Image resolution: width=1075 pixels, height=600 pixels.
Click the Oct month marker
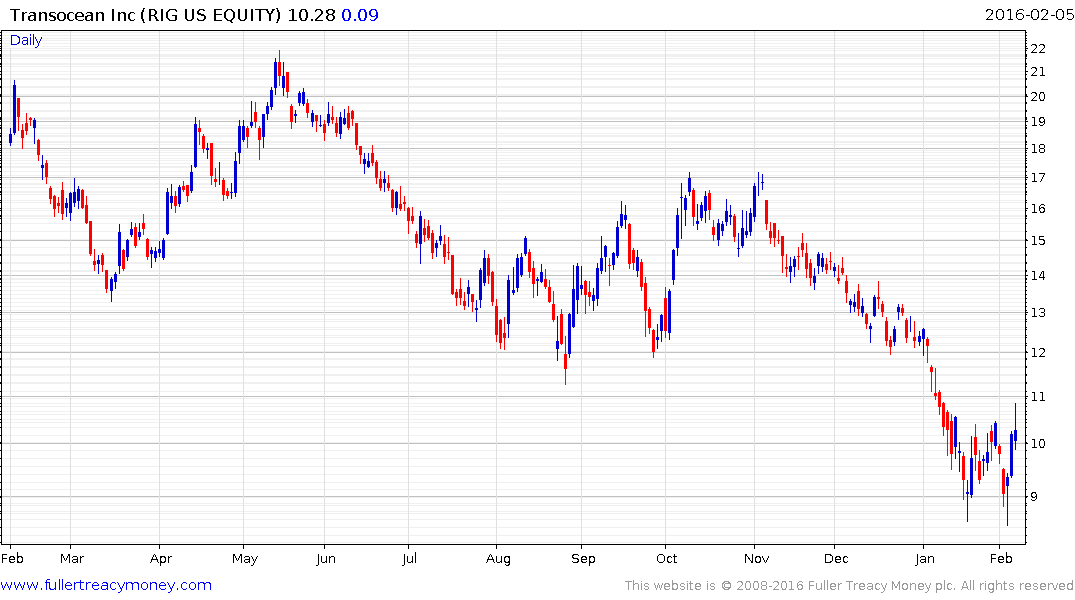[x=667, y=558]
